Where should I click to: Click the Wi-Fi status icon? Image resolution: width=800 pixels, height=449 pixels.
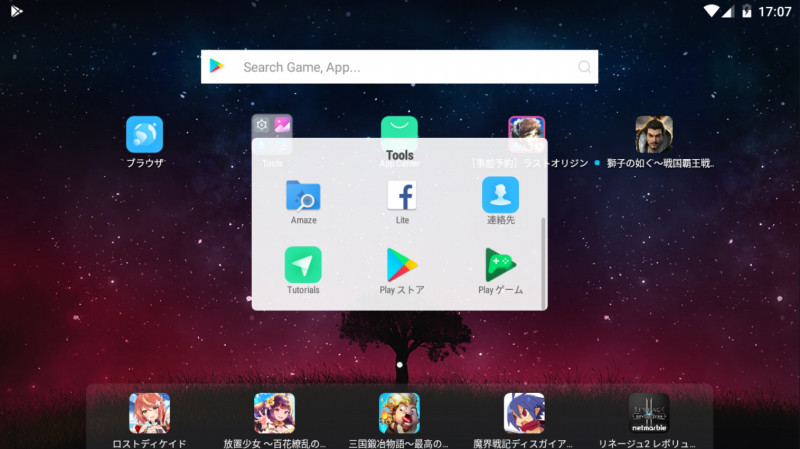[711, 11]
